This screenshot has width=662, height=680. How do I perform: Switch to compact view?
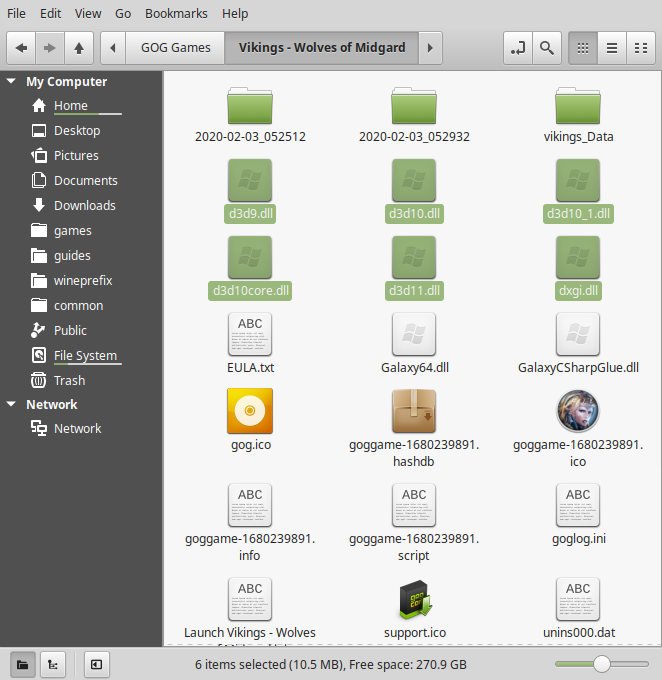point(641,48)
